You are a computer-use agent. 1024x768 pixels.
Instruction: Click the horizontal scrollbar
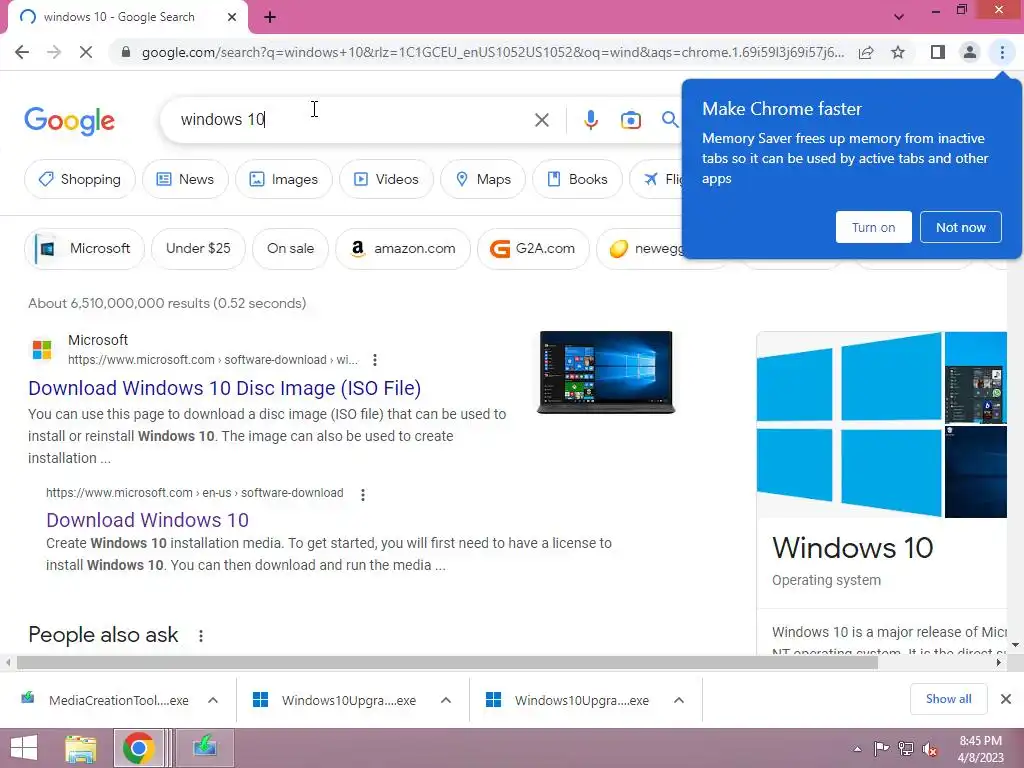click(447, 662)
